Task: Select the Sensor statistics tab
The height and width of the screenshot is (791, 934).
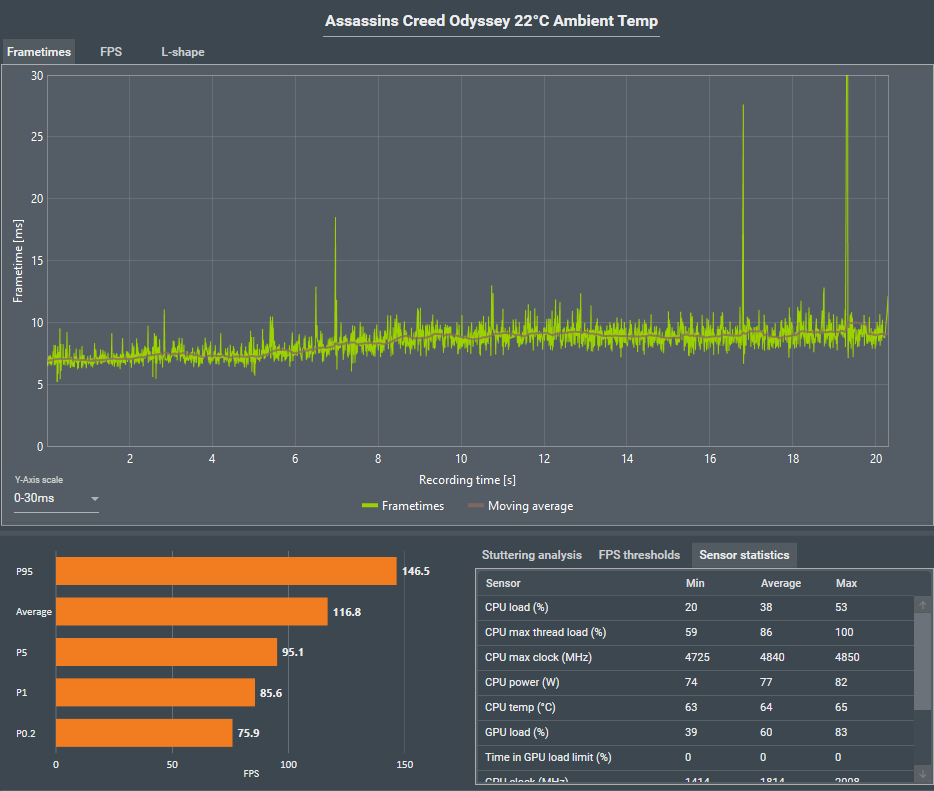Action: [744, 555]
